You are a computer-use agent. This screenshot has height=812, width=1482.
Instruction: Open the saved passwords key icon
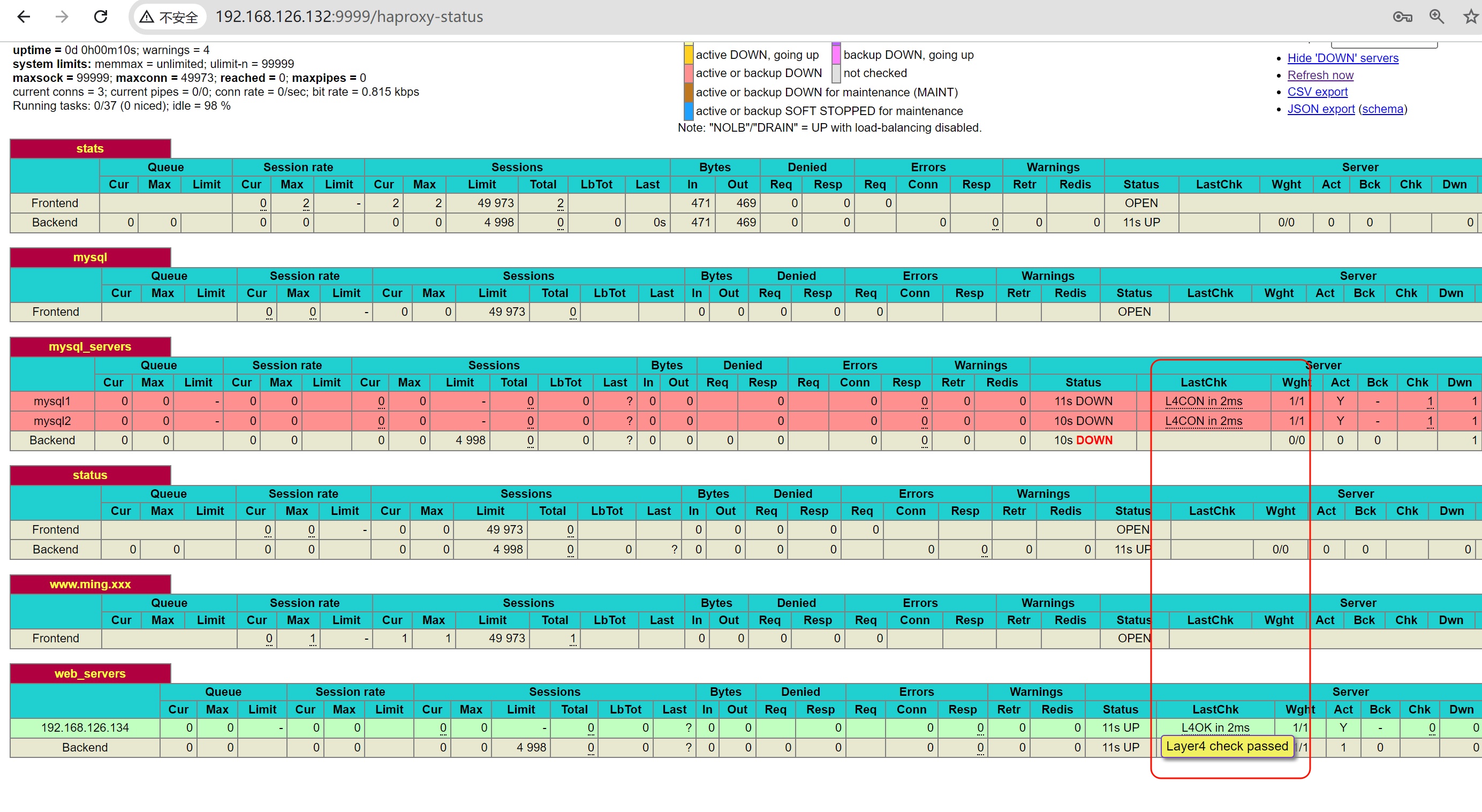point(1402,17)
